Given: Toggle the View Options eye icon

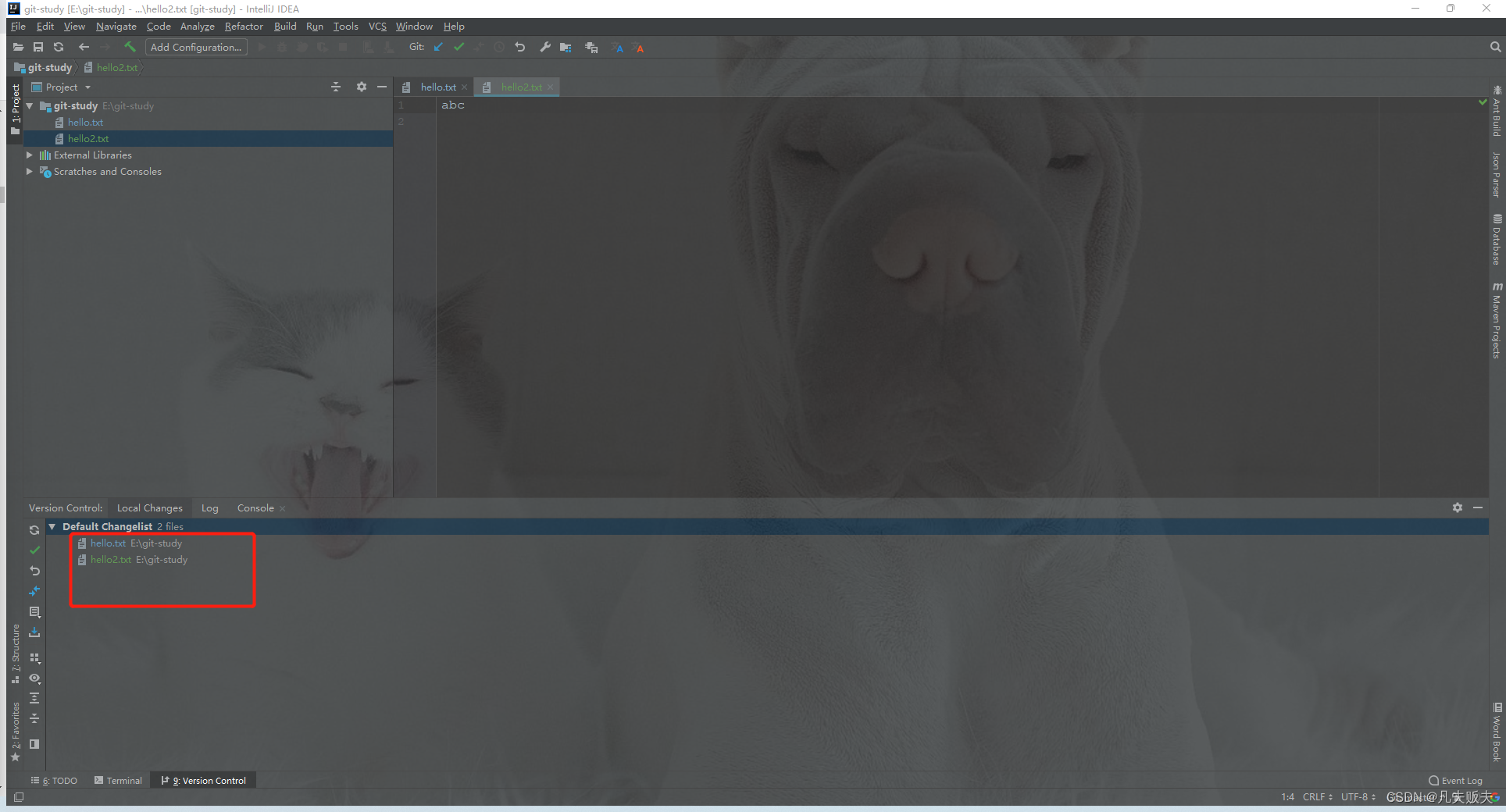Looking at the screenshot, I should tap(34, 678).
